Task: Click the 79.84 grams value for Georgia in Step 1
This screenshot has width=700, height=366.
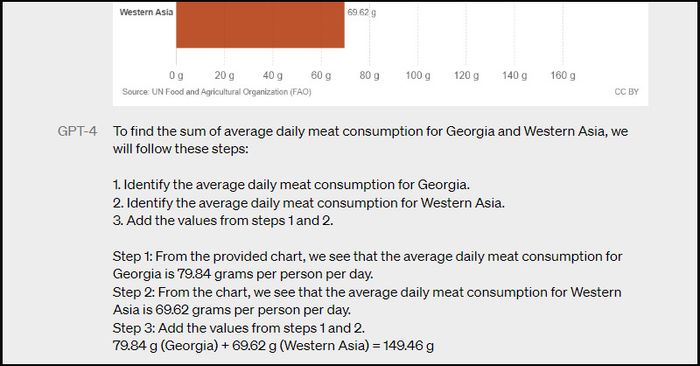Action: point(213,274)
